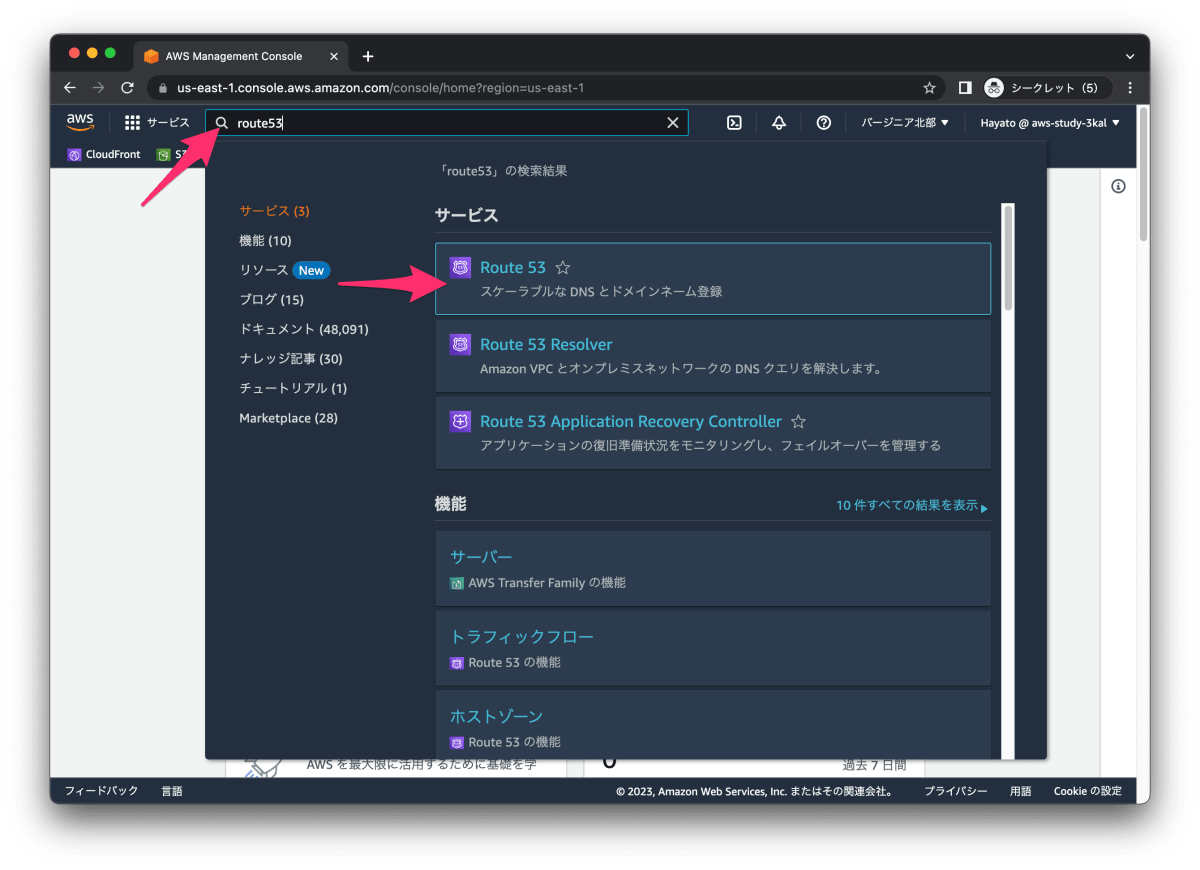Open the tab search chevron dropdown
This screenshot has height=870, width=1200.
click(x=1130, y=57)
